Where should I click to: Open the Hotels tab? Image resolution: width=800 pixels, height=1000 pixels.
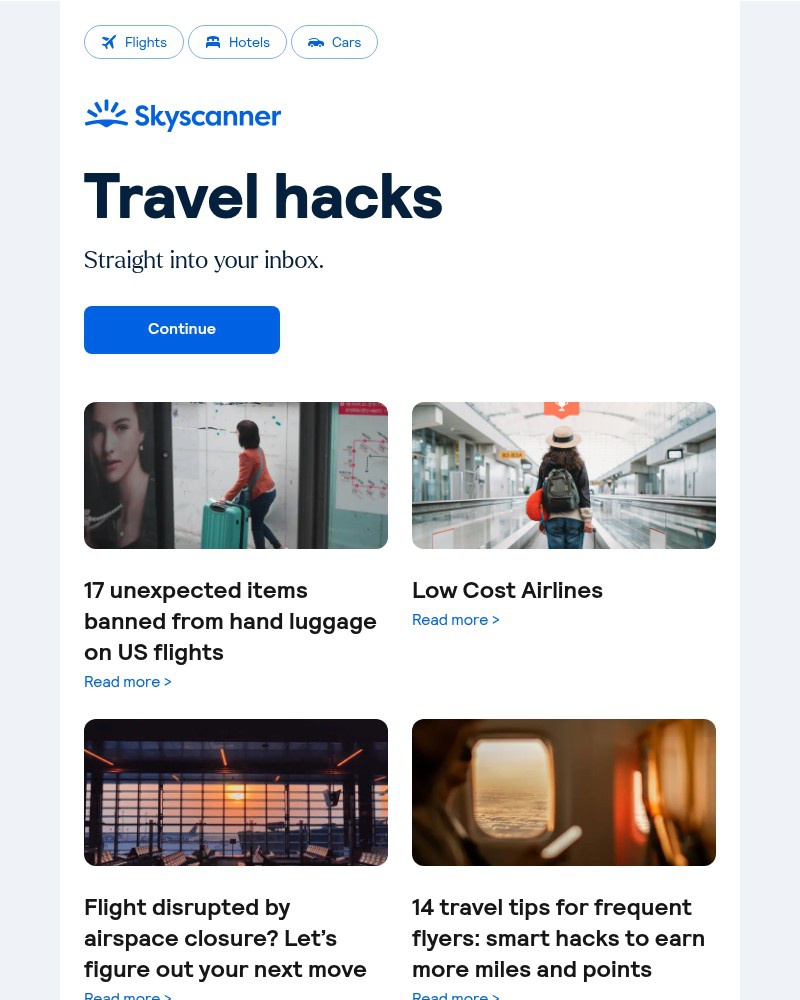pyautogui.click(x=237, y=42)
